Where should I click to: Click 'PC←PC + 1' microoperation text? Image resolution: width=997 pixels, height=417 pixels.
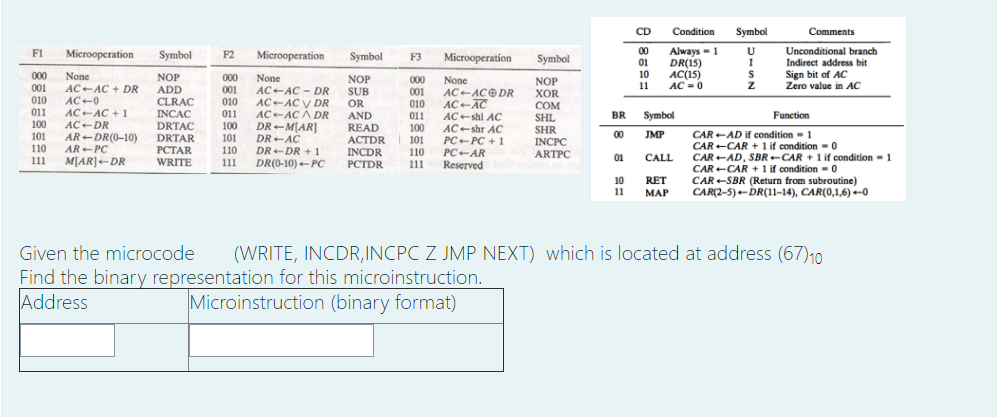coord(473,141)
